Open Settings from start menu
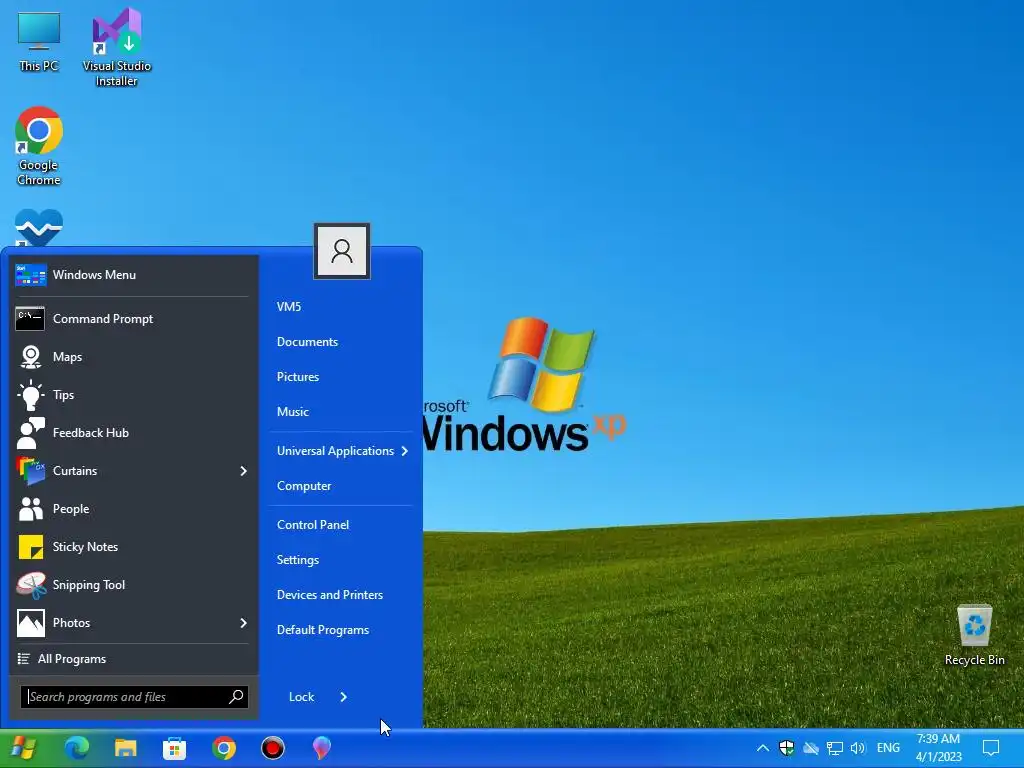Image resolution: width=1024 pixels, height=768 pixels. [298, 560]
